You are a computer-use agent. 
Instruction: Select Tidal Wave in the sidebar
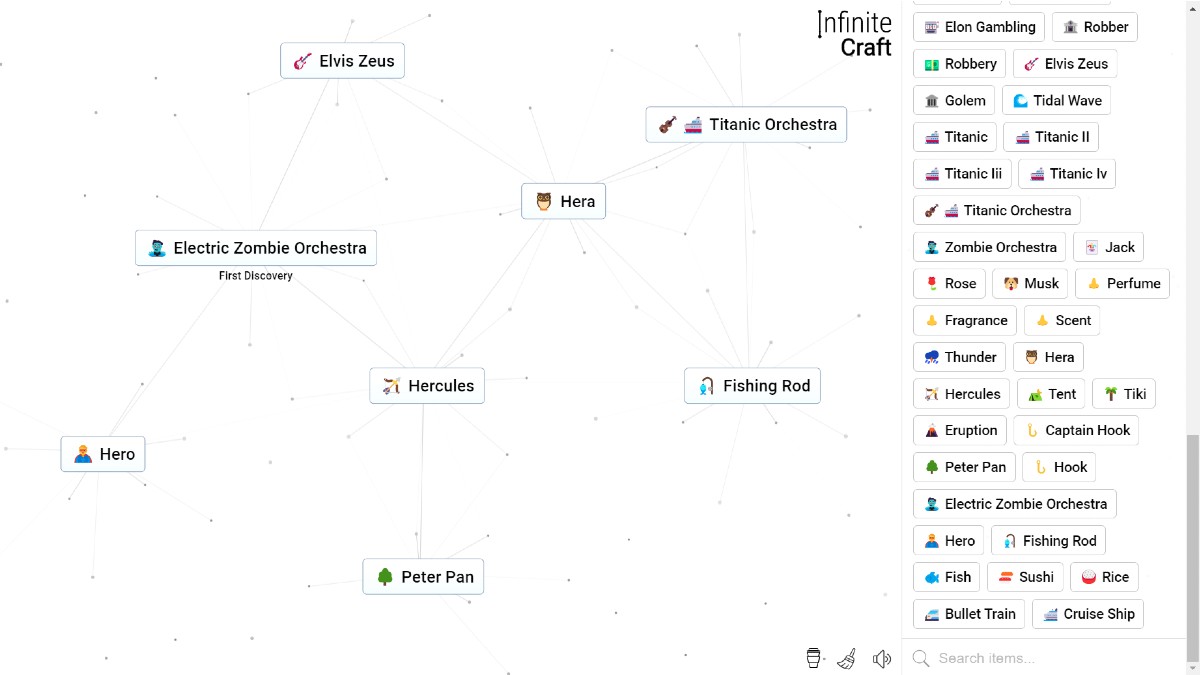[x=1056, y=100]
